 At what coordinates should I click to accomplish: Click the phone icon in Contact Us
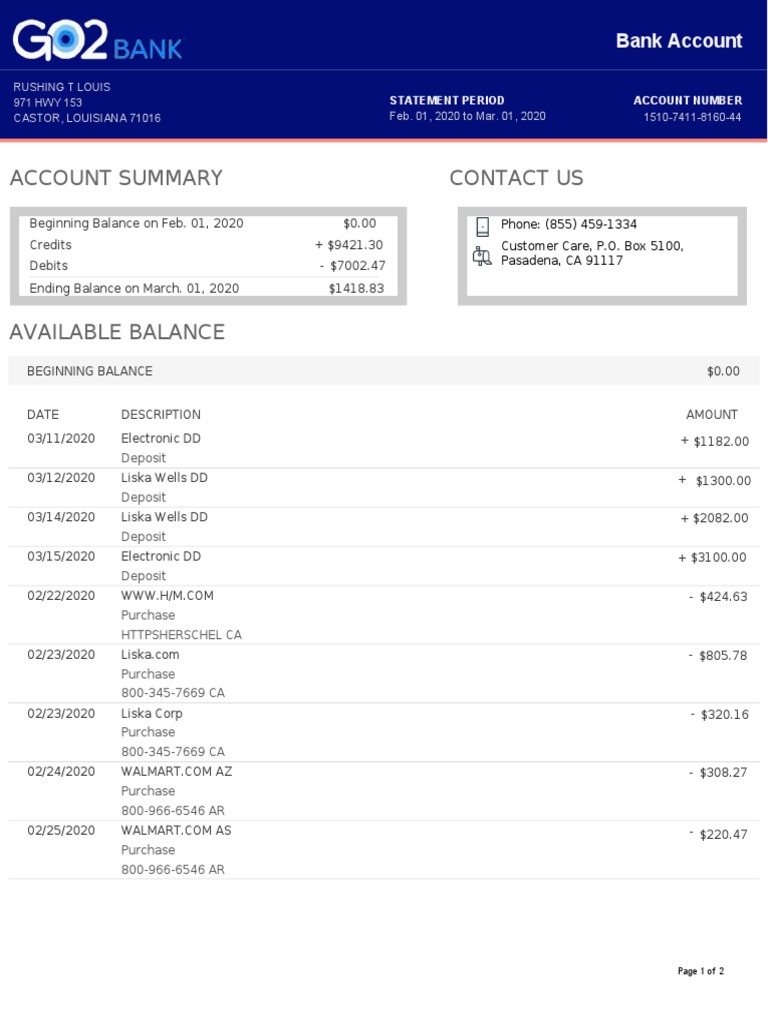tap(482, 226)
